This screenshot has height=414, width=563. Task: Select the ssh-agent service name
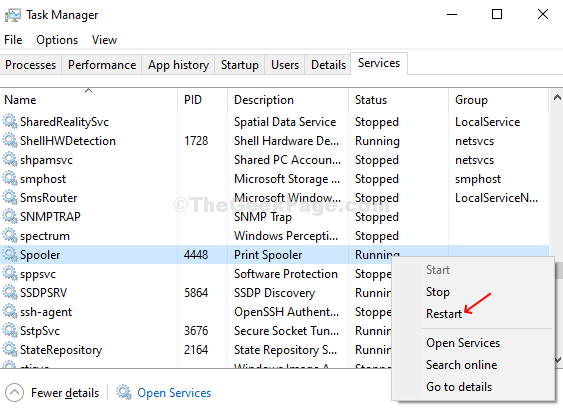[x=46, y=312]
